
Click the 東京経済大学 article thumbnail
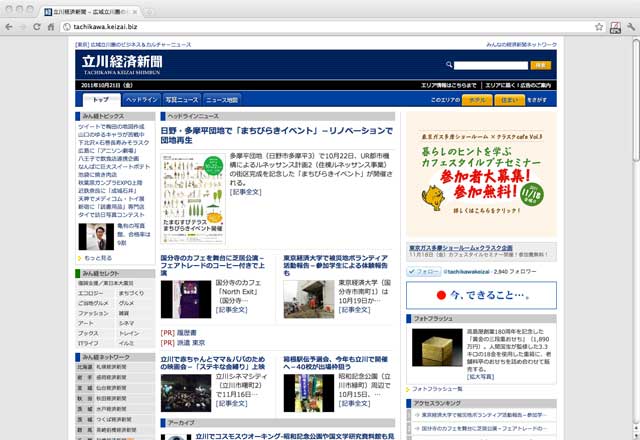click(309, 299)
